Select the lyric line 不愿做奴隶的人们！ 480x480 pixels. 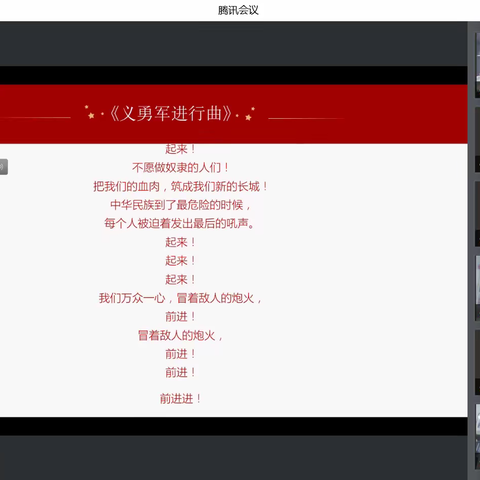[180, 167]
